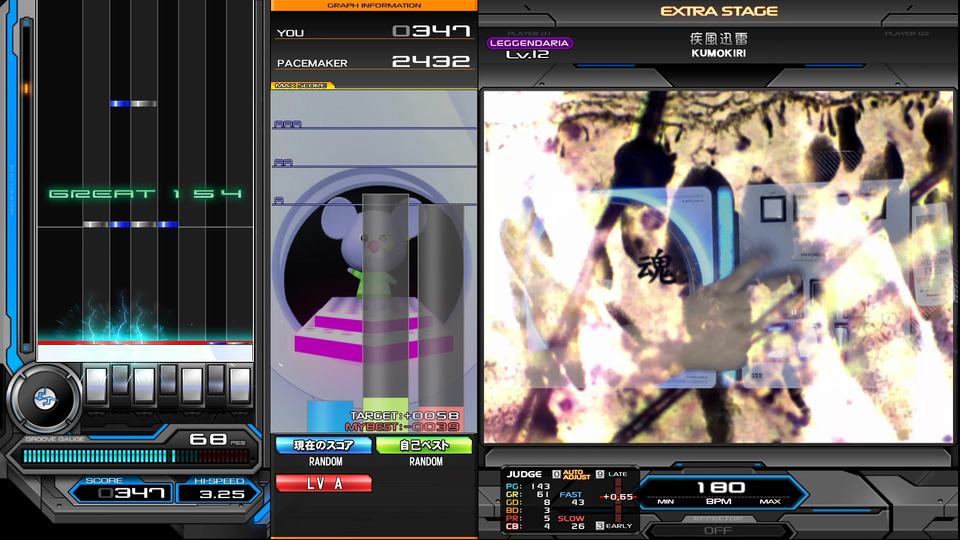Viewport: 960px width, 540px height.
Task: Click the 自己ベスト green button
Action: tap(424, 445)
